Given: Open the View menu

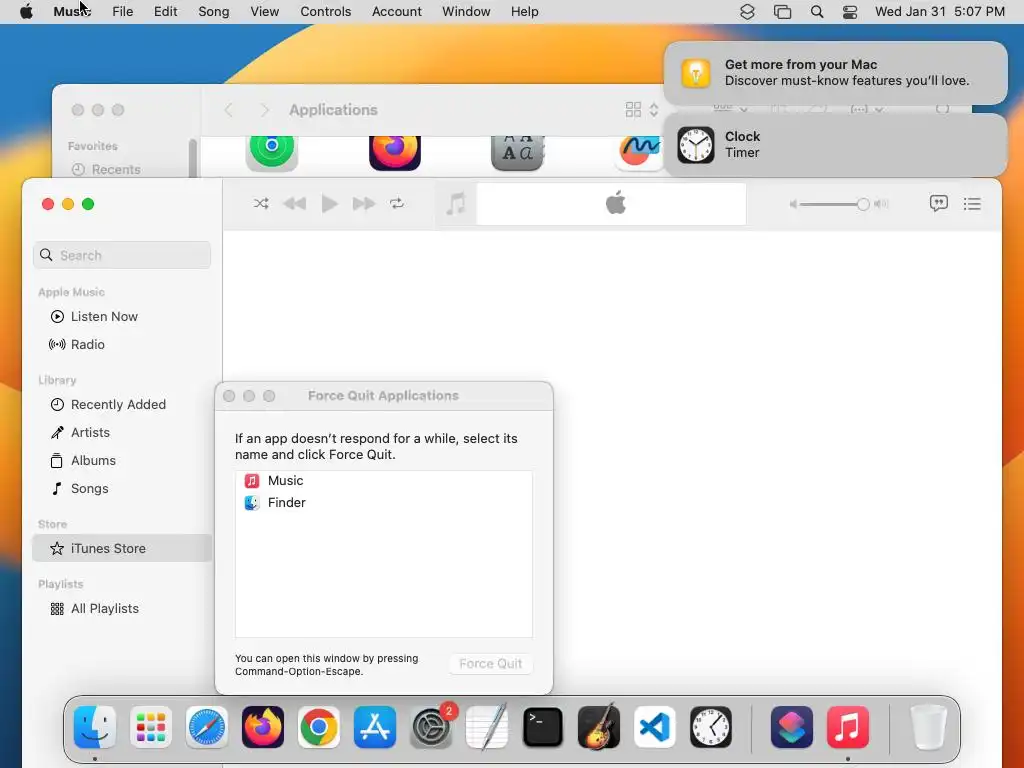Looking at the screenshot, I should pyautogui.click(x=264, y=12).
